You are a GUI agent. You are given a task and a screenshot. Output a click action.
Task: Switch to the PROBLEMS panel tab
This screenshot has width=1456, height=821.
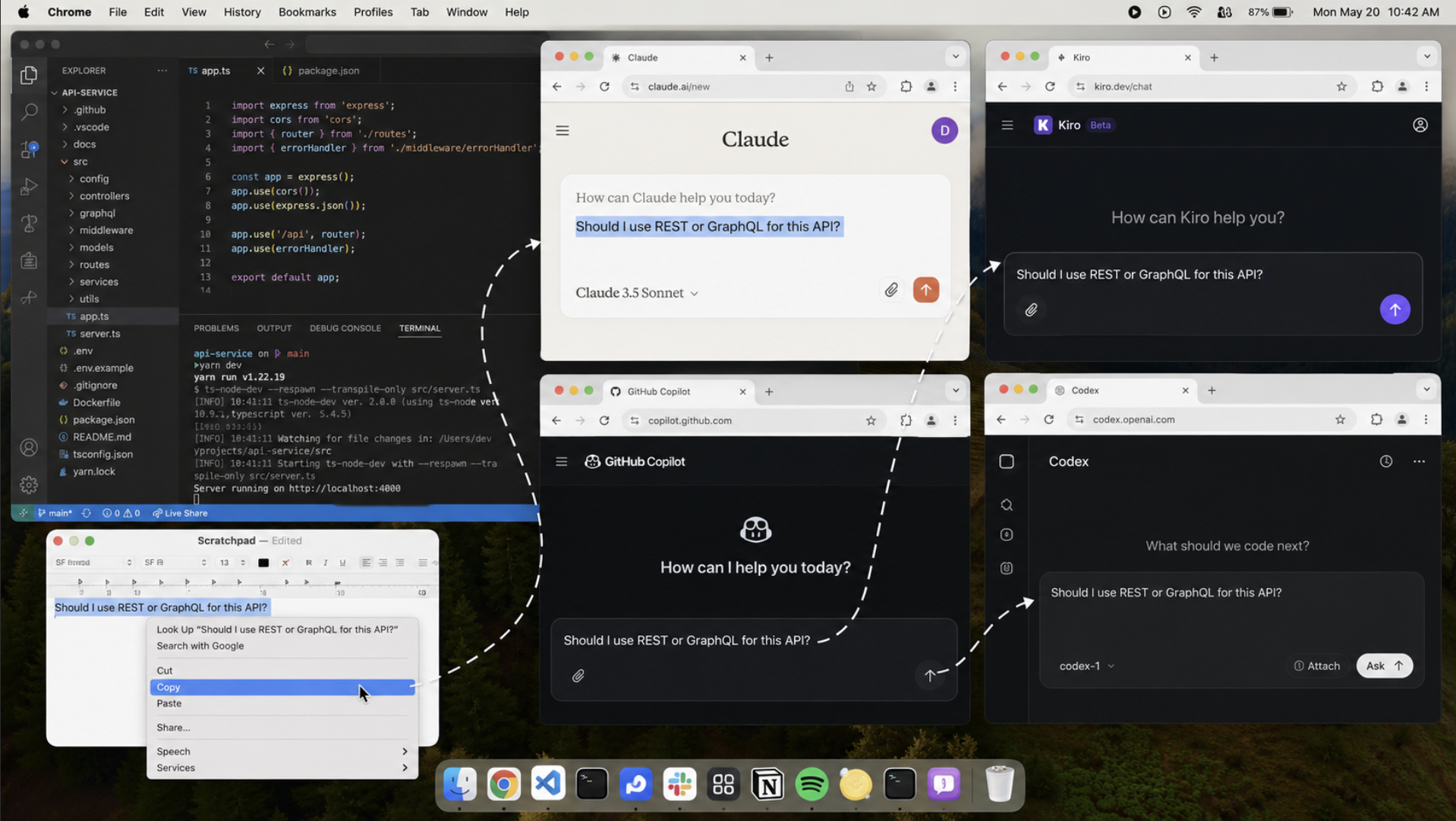tap(216, 329)
